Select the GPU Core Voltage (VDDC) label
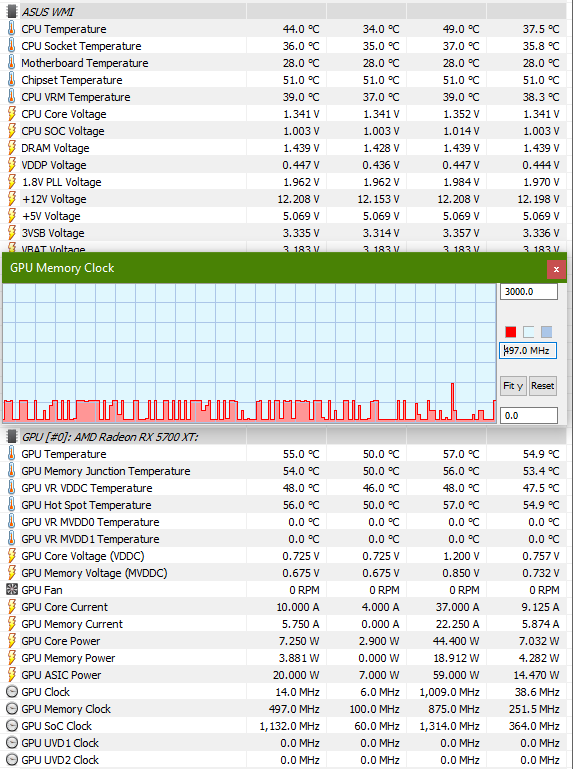Viewport: 573px width, 769px height. tap(83, 556)
